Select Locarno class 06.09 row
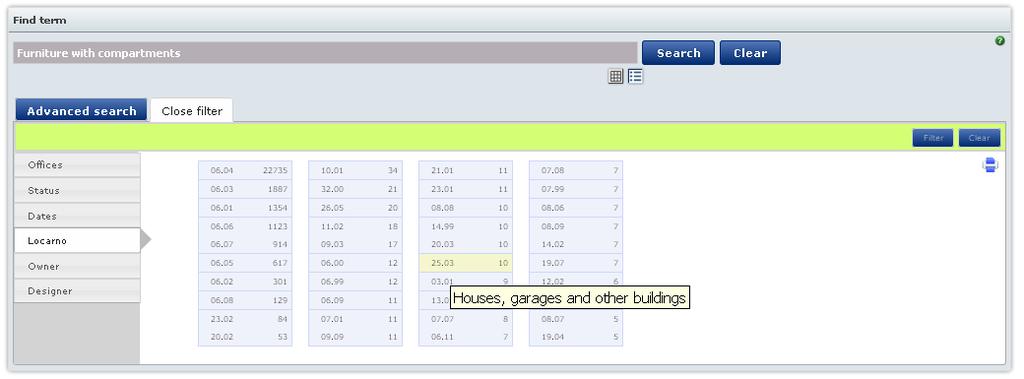1024x379 pixels. tap(355, 300)
